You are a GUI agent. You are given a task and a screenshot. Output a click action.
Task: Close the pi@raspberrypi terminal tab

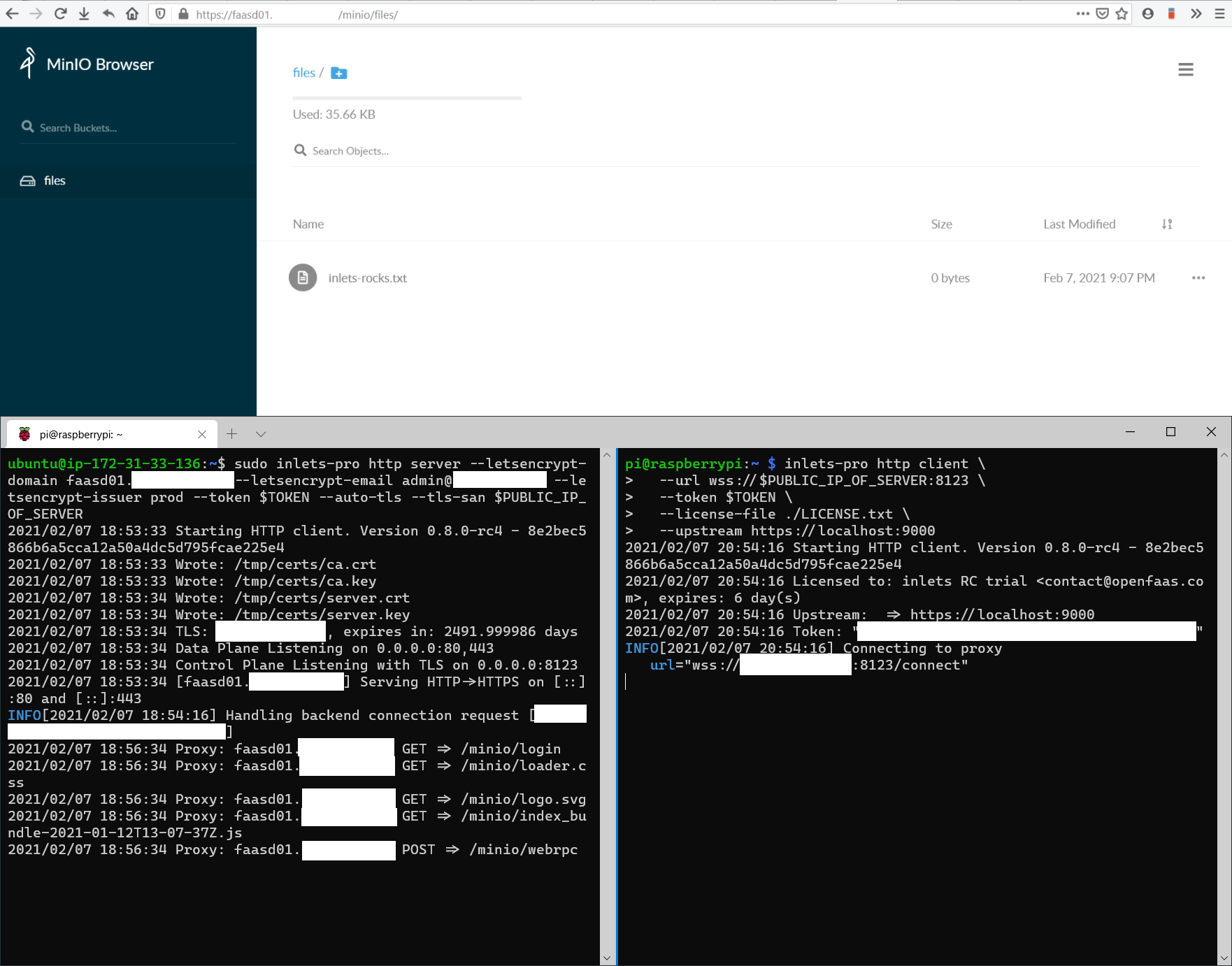click(202, 435)
